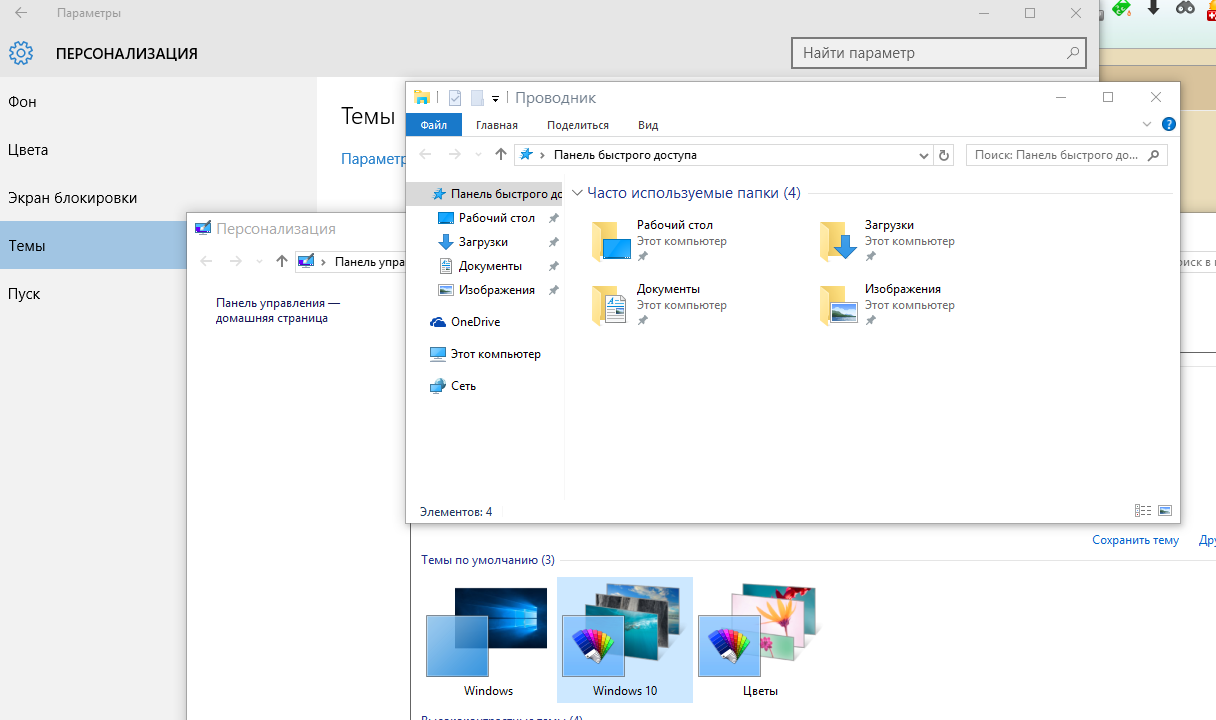1216x720 pixels.
Task: Click the Properties quick-access icon in Explorer title bar
Action: pyautogui.click(x=455, y=97)
